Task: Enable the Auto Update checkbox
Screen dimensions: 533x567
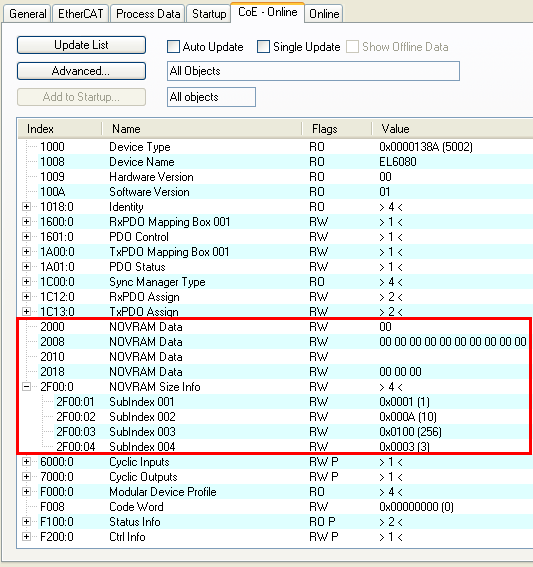Action: [173, 47]
